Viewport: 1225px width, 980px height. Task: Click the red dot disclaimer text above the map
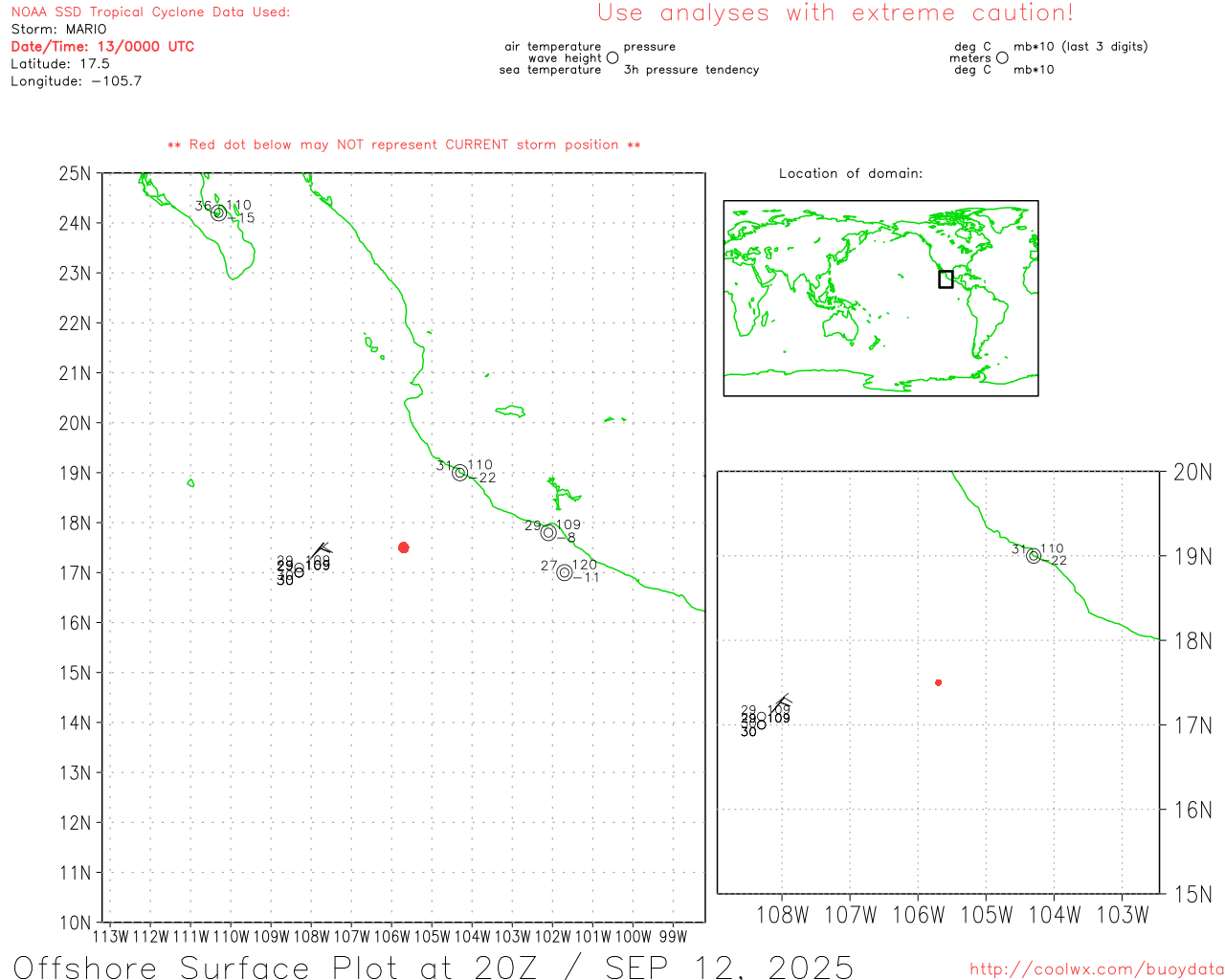point(404,145)
